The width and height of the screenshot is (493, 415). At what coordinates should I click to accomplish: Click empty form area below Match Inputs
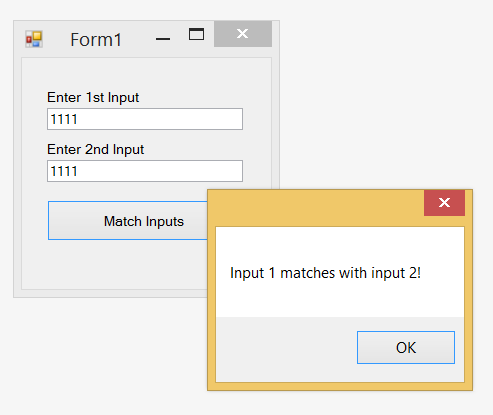[x=113, y=265]
